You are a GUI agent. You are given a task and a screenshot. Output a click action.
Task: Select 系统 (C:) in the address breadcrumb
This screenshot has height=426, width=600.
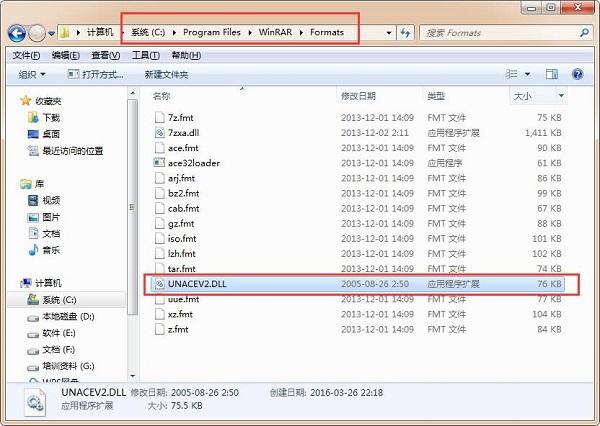click(148, 32)
